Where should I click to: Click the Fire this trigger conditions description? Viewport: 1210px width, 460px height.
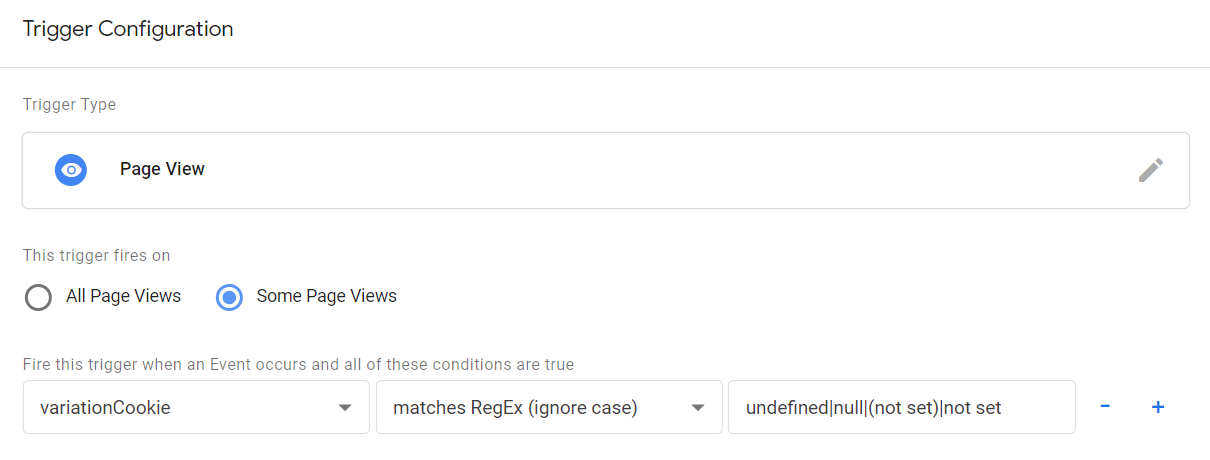pyautogui.click(x=298, y=364)
